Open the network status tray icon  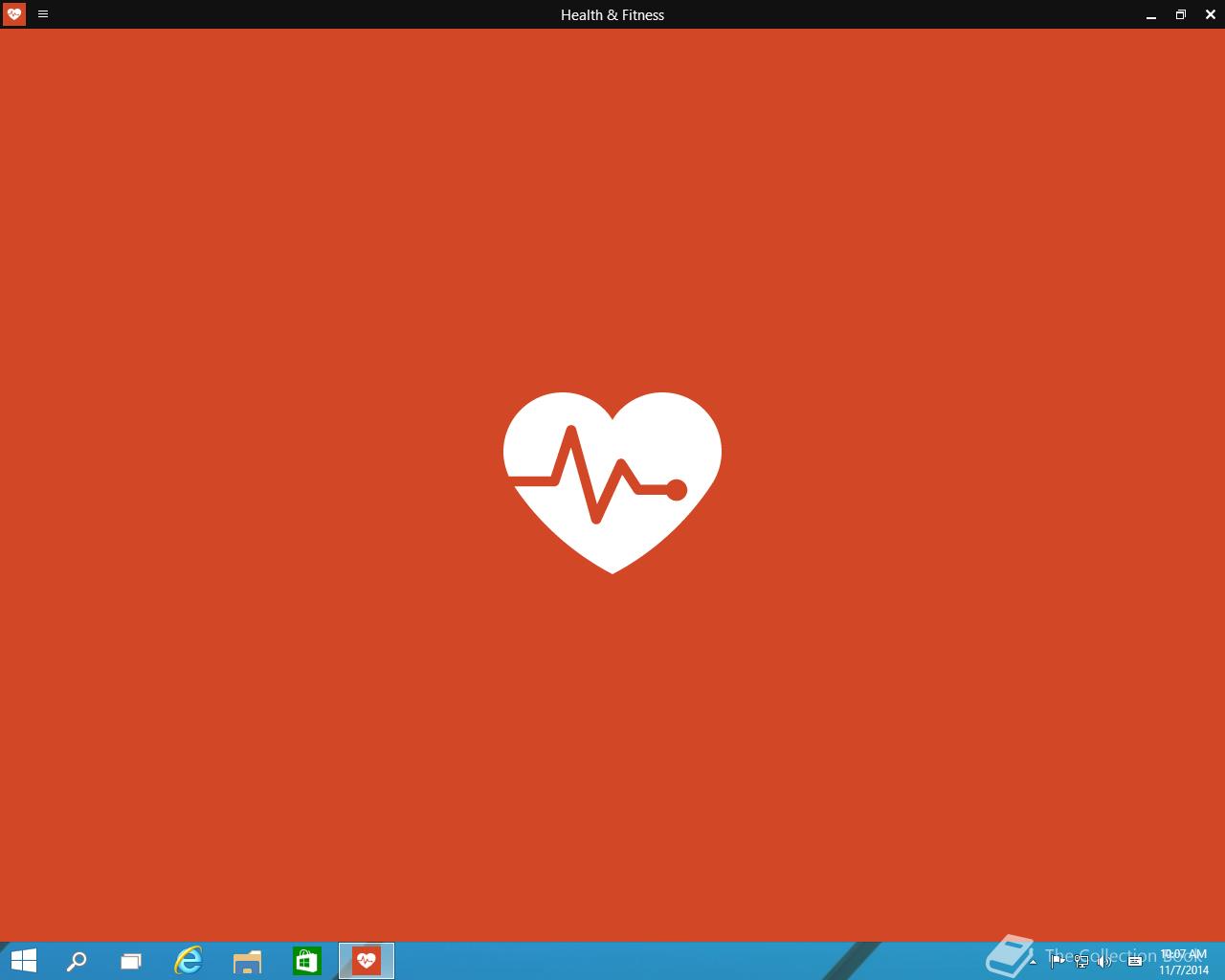click(1081, 961)
